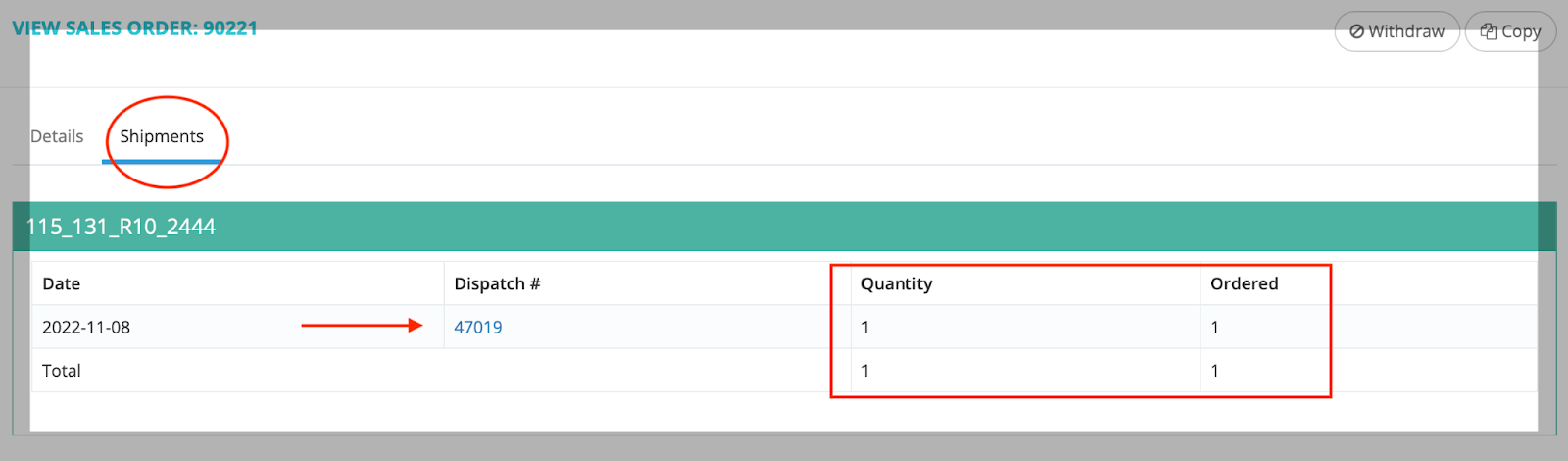Click the Dispatch # column header
Screen dimensions: 1568x461
497,283
